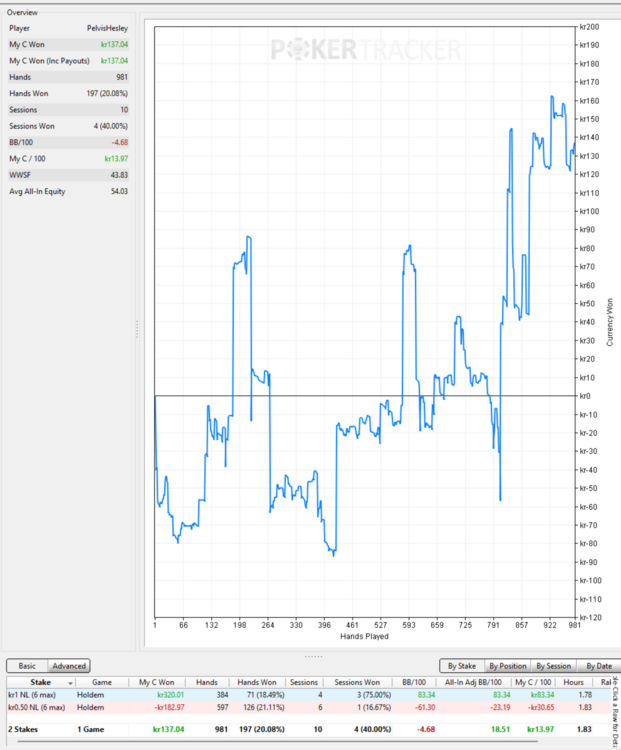621x750 pixels.
Task: Click the 2 Stakes summary row
Action: tap(309, 729)
